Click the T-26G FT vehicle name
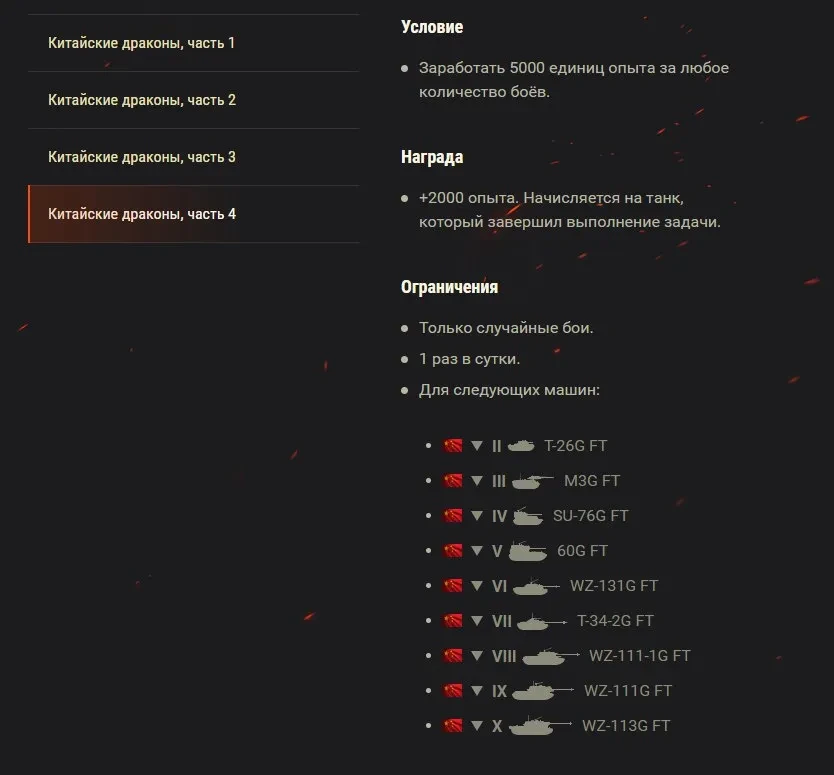The width and height of the screenshot is (834, 775). coord(576,446)
